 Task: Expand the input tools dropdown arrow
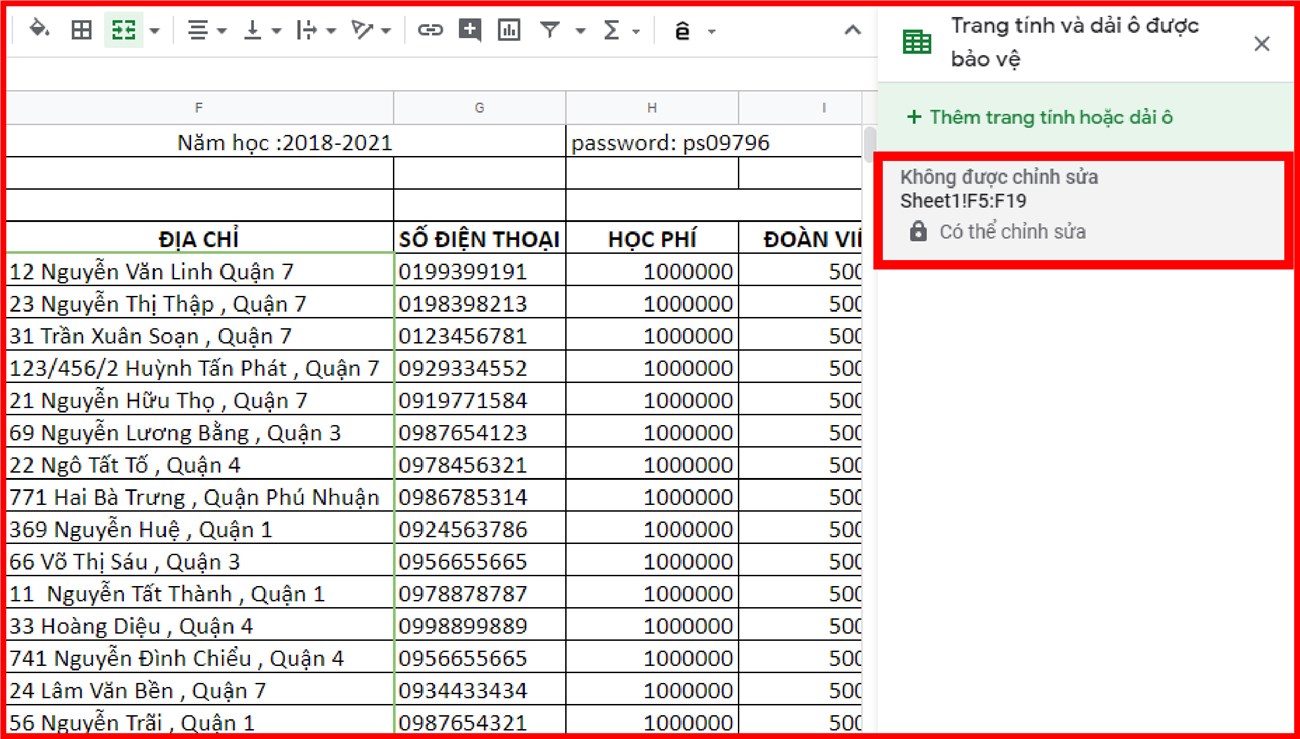click(711, 31)
